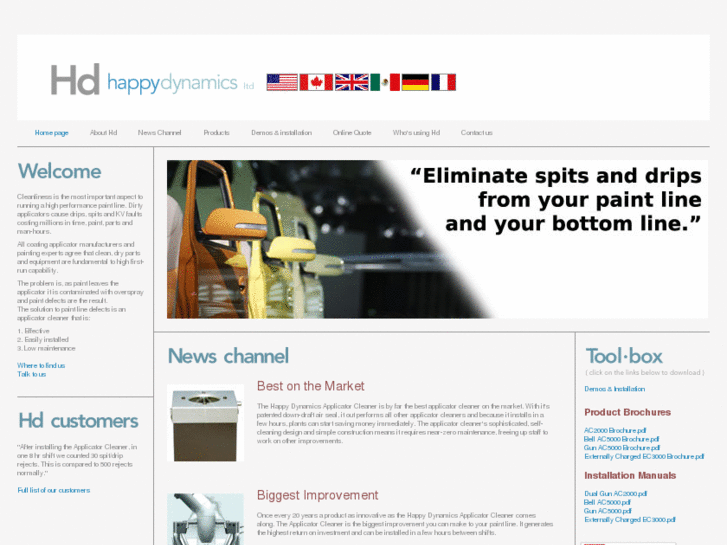Select the Germany flag
This screenshot has width=727, height=545.
coord(415,82)
